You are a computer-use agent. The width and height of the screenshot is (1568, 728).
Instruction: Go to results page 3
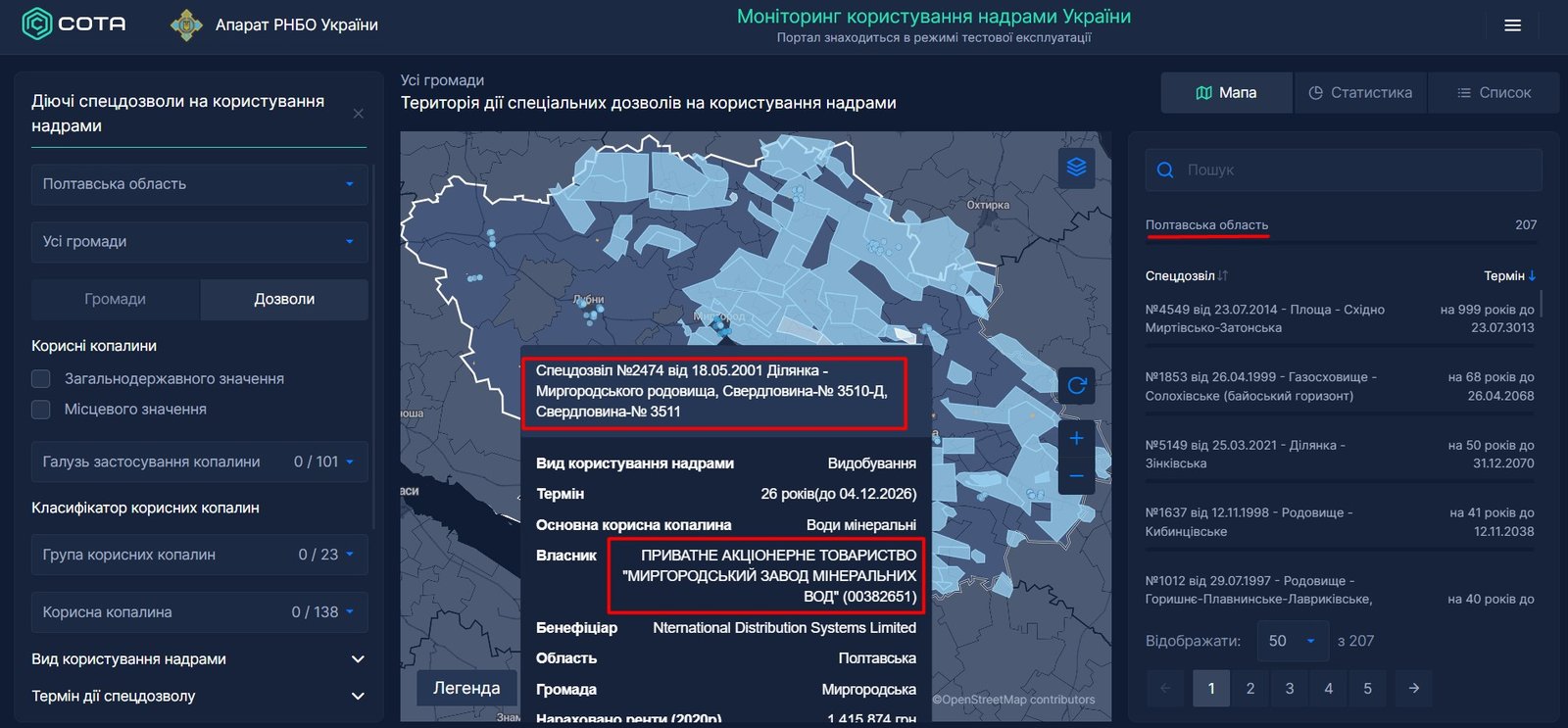point(1290,689)
